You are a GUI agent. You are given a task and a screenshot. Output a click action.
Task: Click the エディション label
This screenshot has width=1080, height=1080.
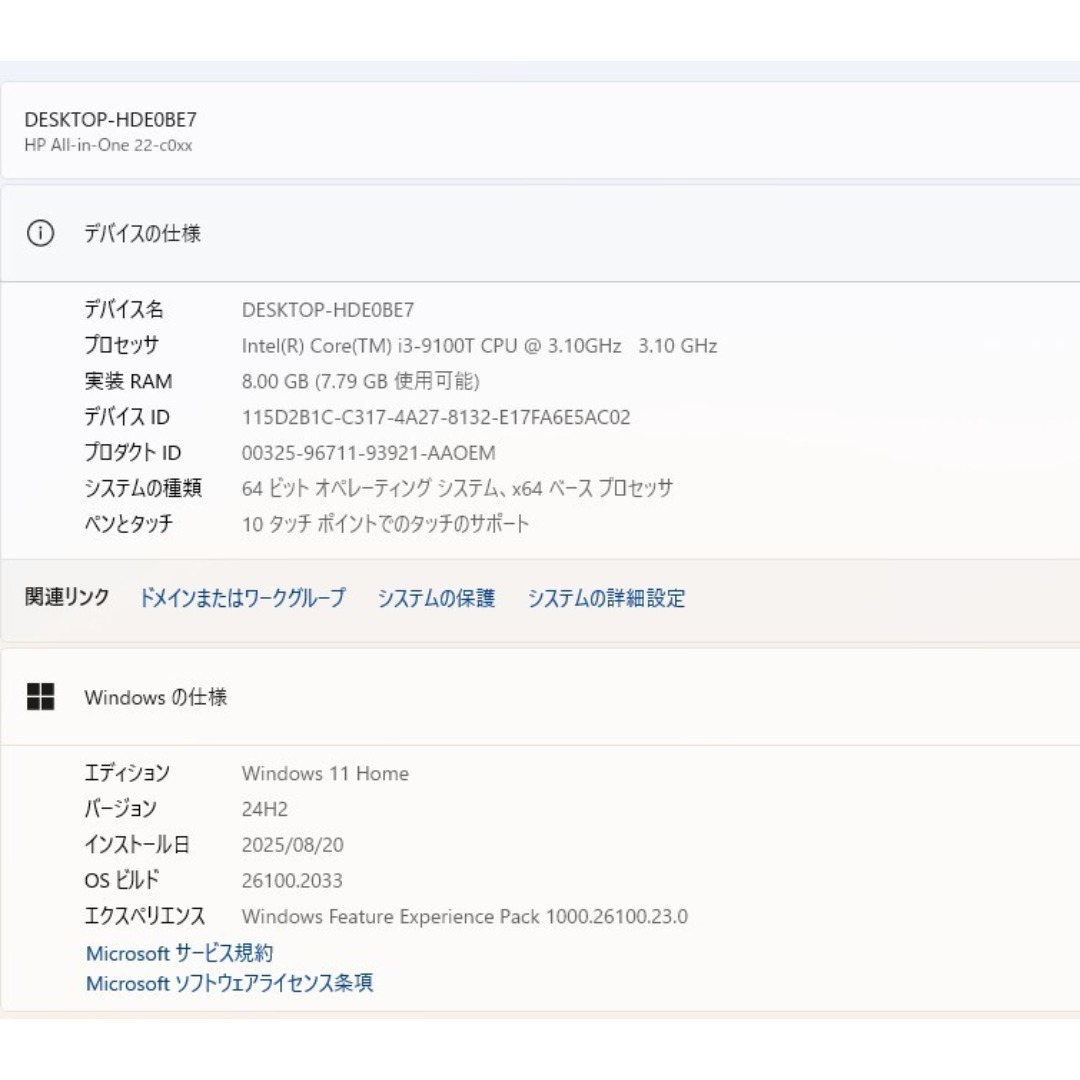(127, 773)
